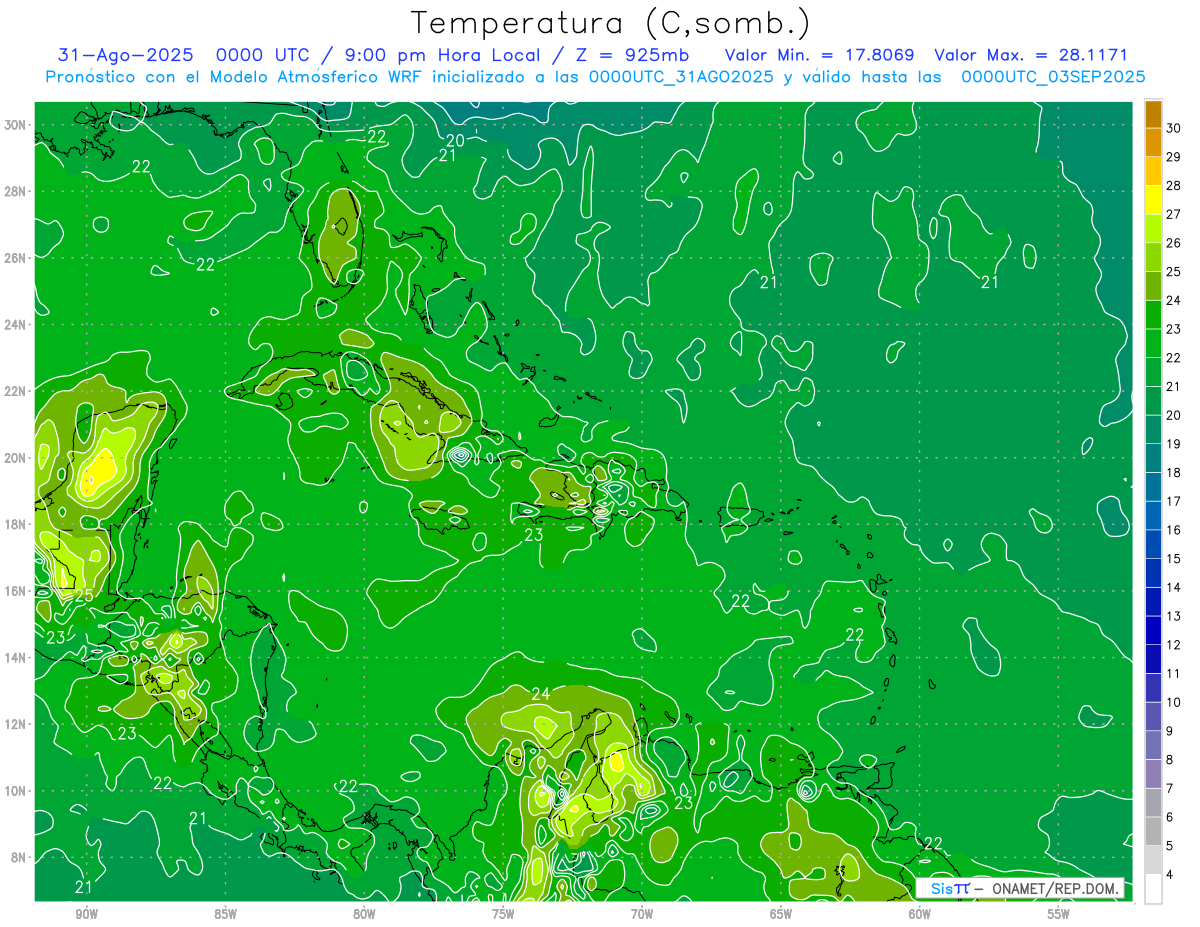
Task: Click longitude axis label "60W"
Action: pos(920,914)
